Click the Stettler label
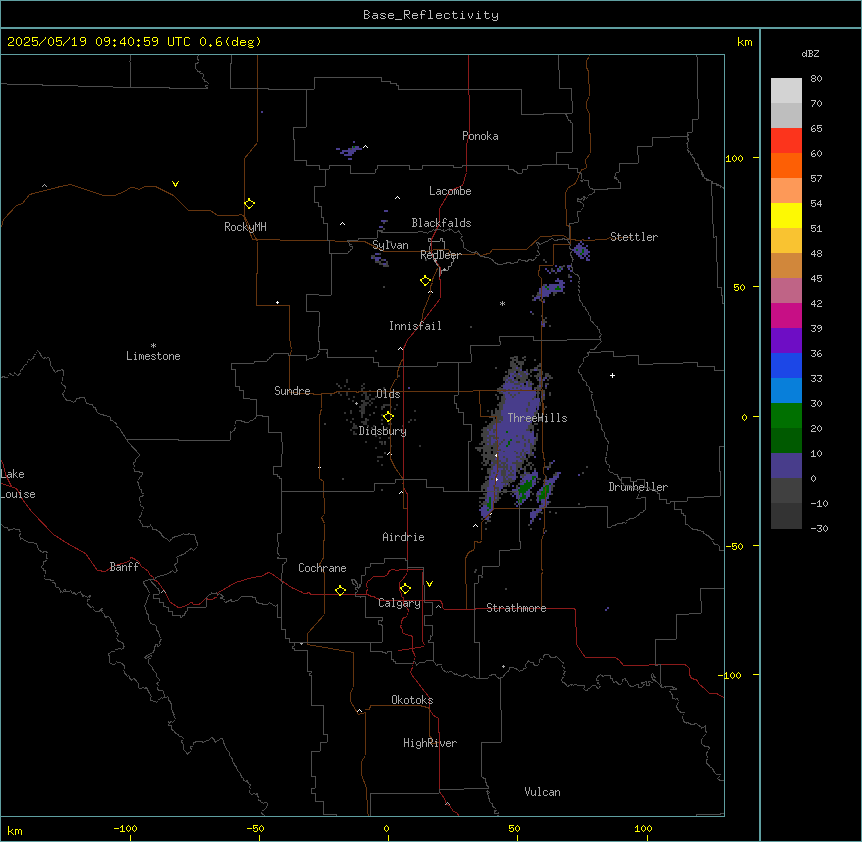This screenshot has width=862, height=842. [x=634, y=237]
